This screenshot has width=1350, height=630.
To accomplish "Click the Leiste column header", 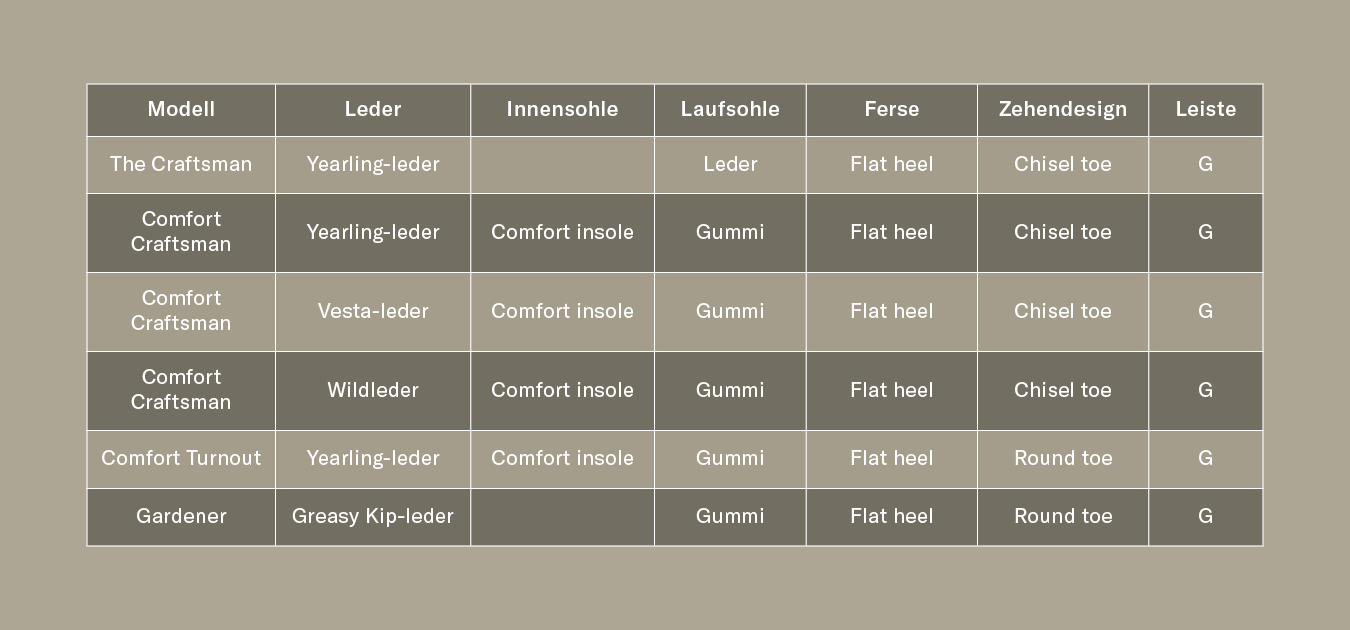I will click(x=1205, y=109).
